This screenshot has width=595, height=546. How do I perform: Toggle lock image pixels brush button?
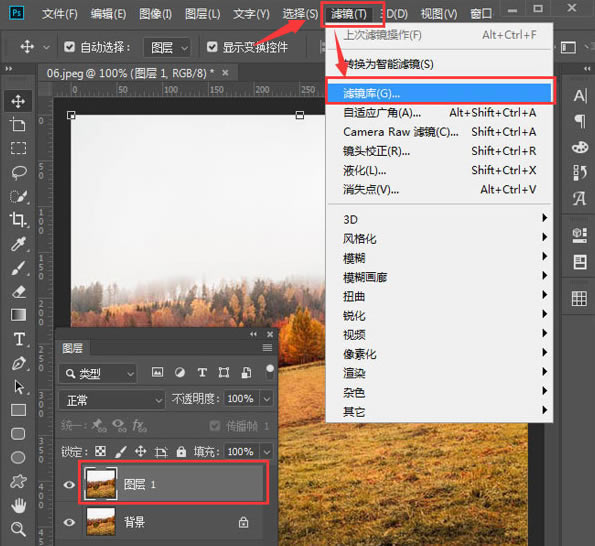pyautogui.click(x=120, y=451)
